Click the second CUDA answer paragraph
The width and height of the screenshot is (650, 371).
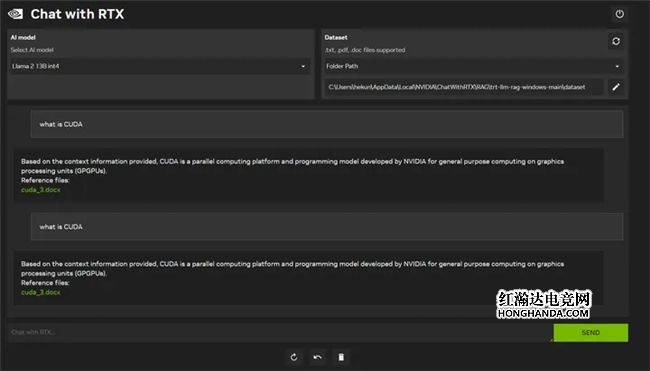pyautogui.click(x=292, y=268)
